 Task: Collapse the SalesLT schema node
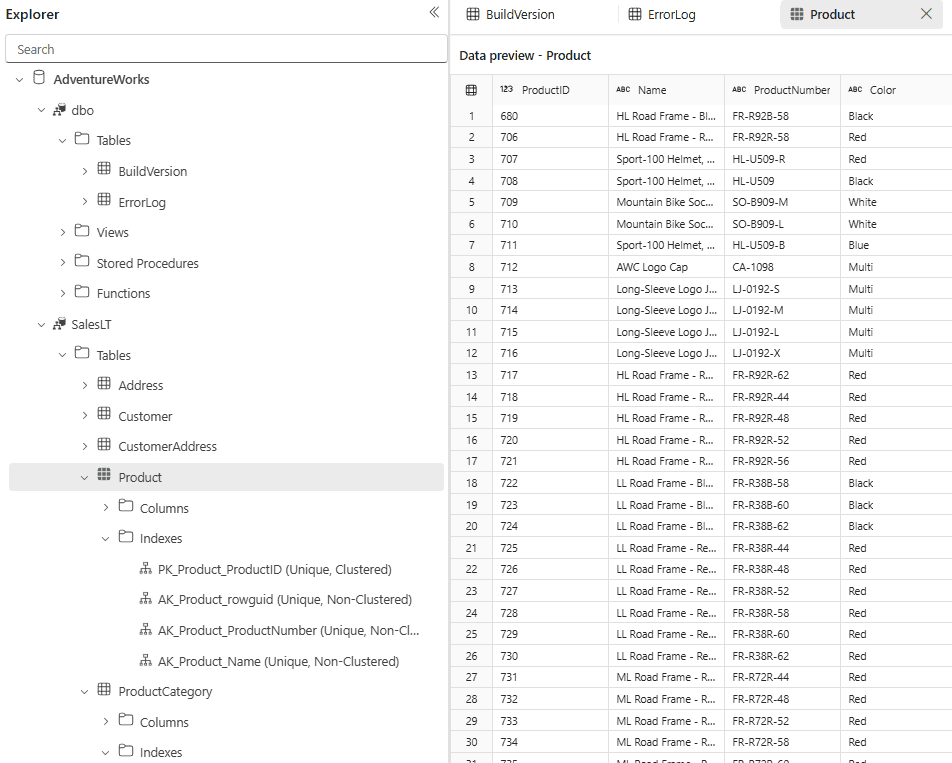click(x=41, y=325)
